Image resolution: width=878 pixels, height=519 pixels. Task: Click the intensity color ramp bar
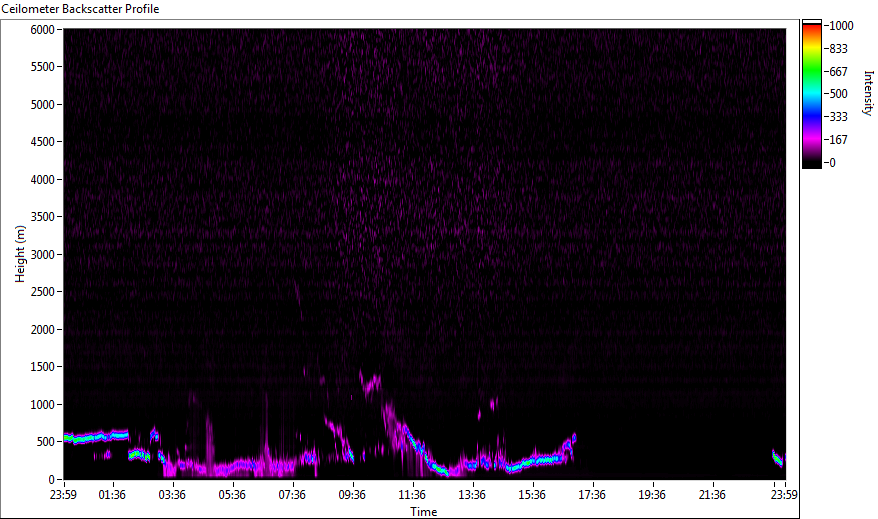coord(811,94)
